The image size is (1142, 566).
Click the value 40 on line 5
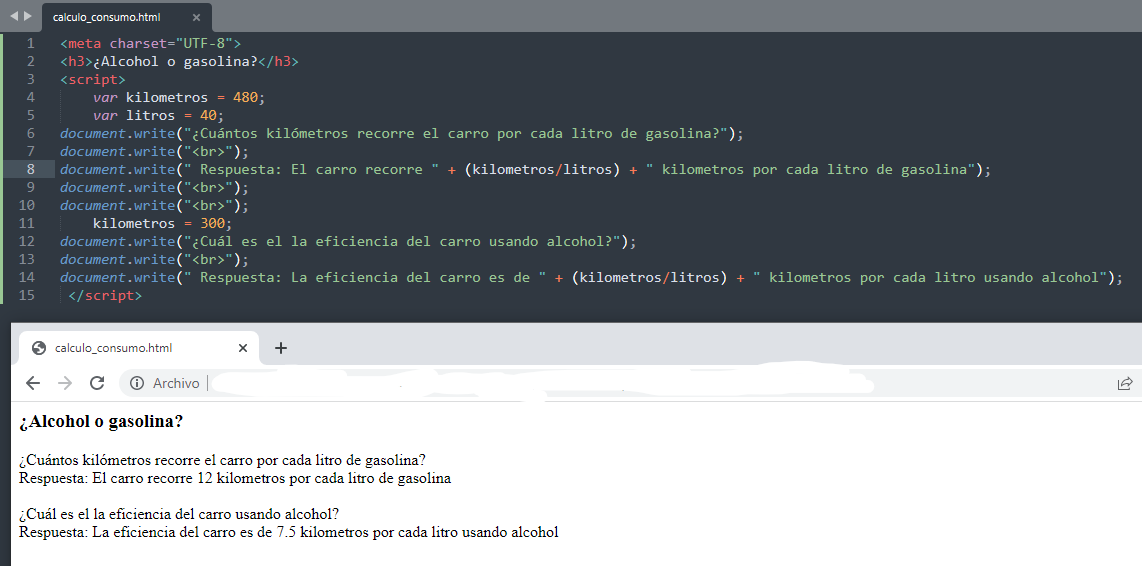point(208,116)
